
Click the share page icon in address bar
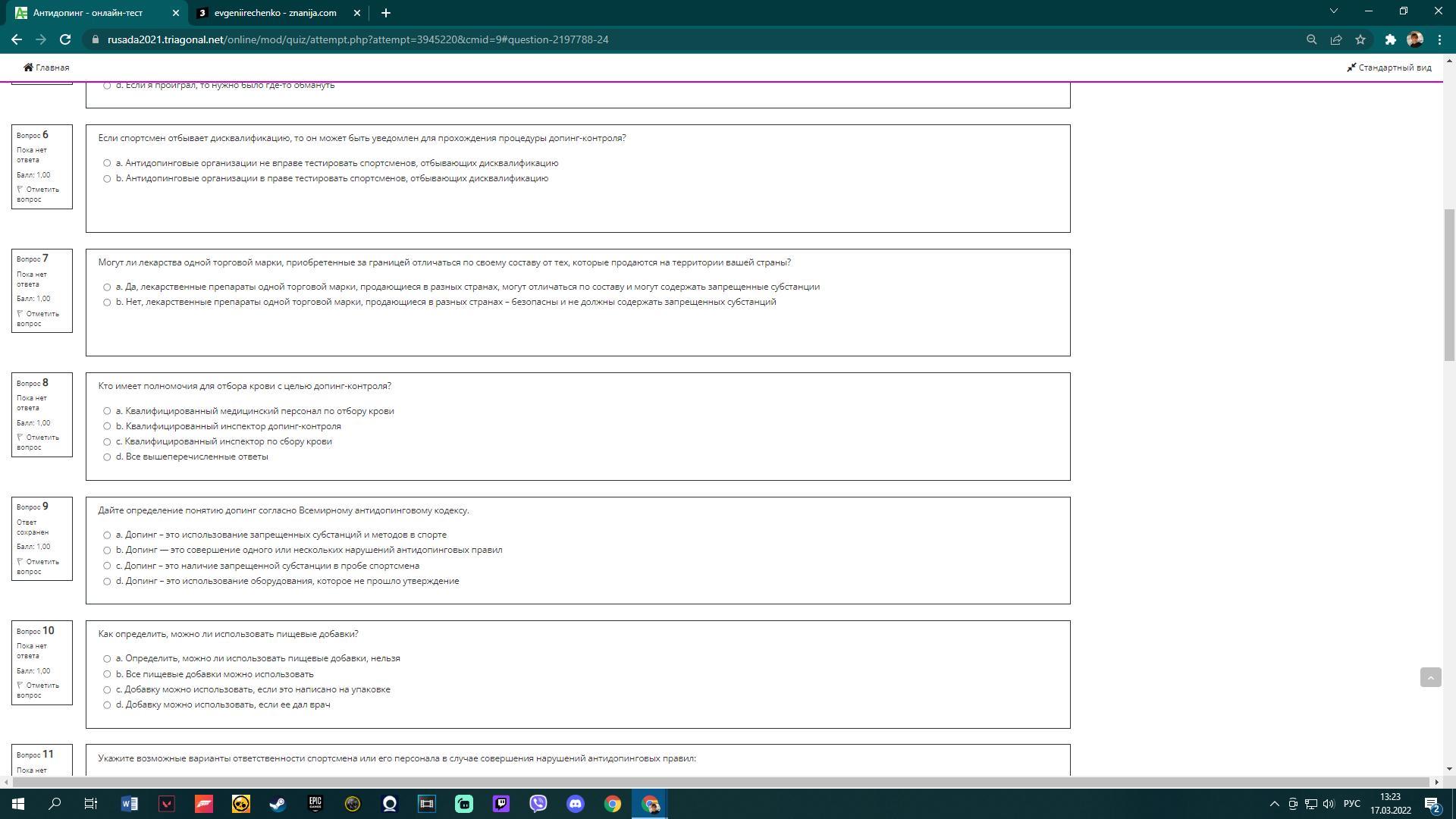tap(1336, 39)
